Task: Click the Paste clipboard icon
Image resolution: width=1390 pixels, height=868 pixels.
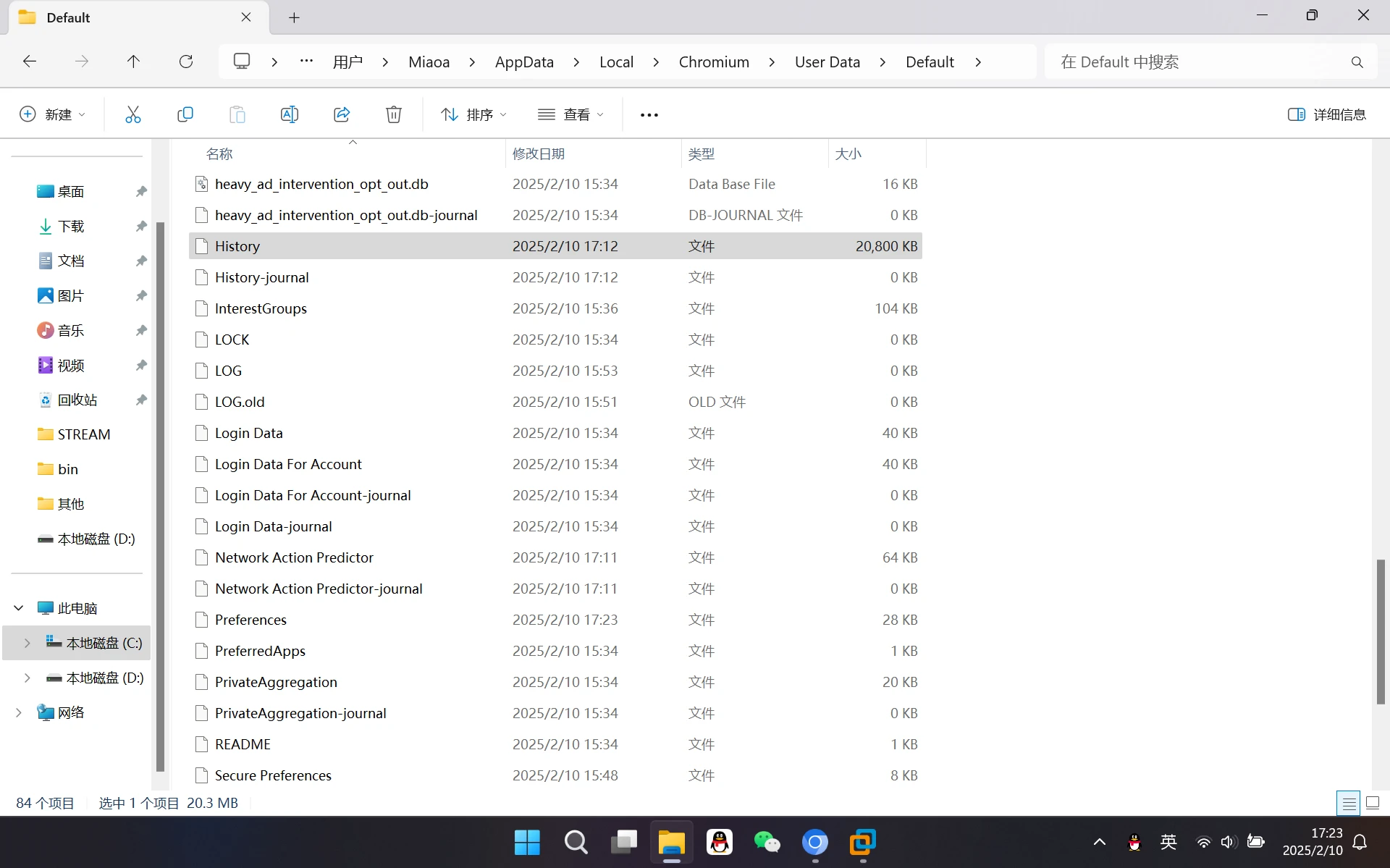Action: pyautogui.click(x=237, y=114)
